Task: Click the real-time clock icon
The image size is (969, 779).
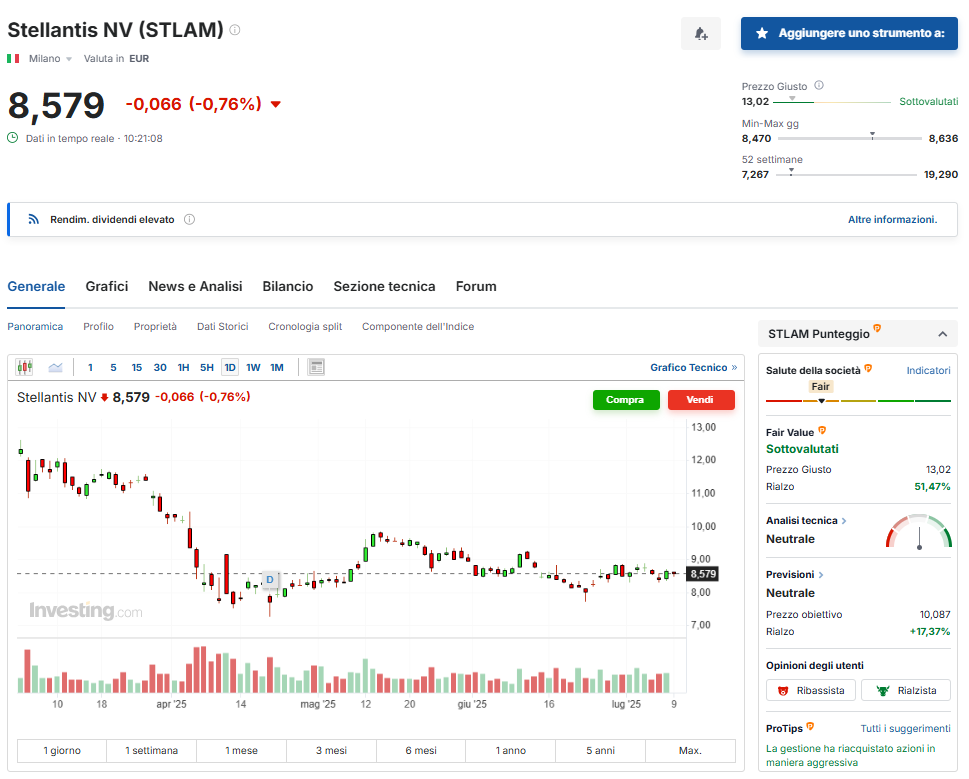Action: pyautogui.click(x=13, y=138)
